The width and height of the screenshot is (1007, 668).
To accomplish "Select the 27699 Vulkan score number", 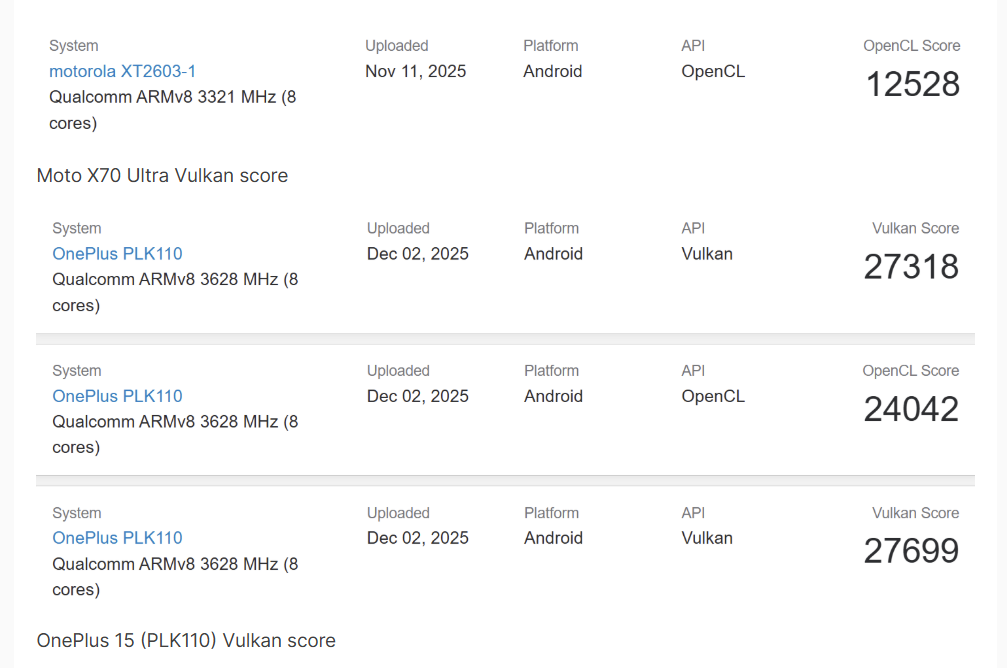I will [x=911, y=551].
